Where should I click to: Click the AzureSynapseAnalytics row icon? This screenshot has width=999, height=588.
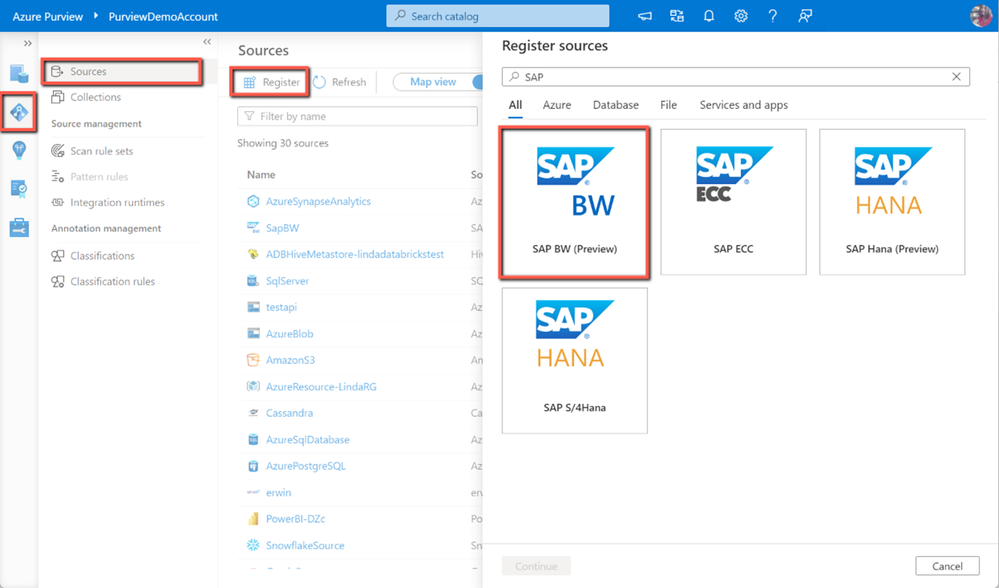point(253,201)
